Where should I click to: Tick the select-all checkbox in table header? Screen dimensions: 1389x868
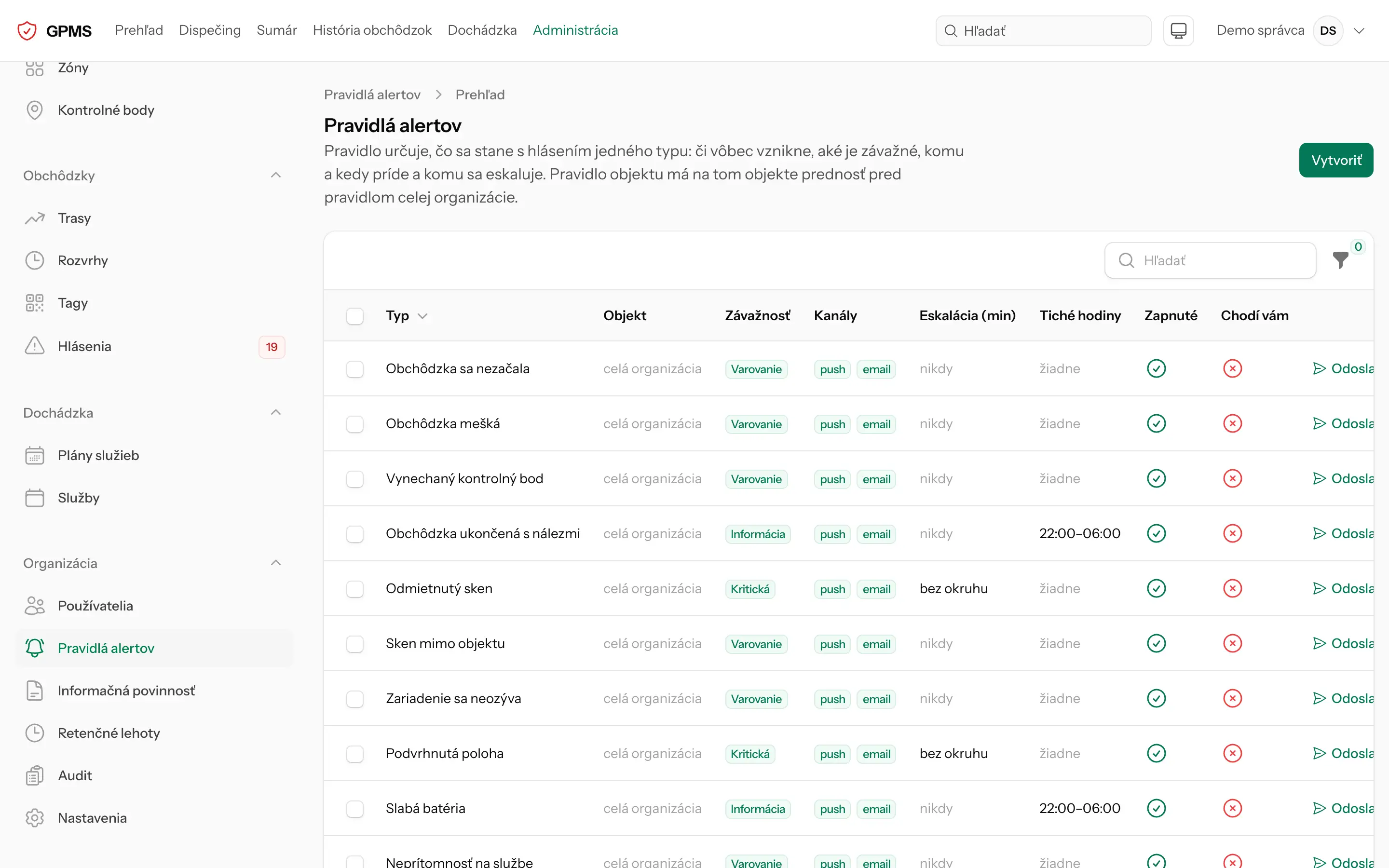(354, 316)
